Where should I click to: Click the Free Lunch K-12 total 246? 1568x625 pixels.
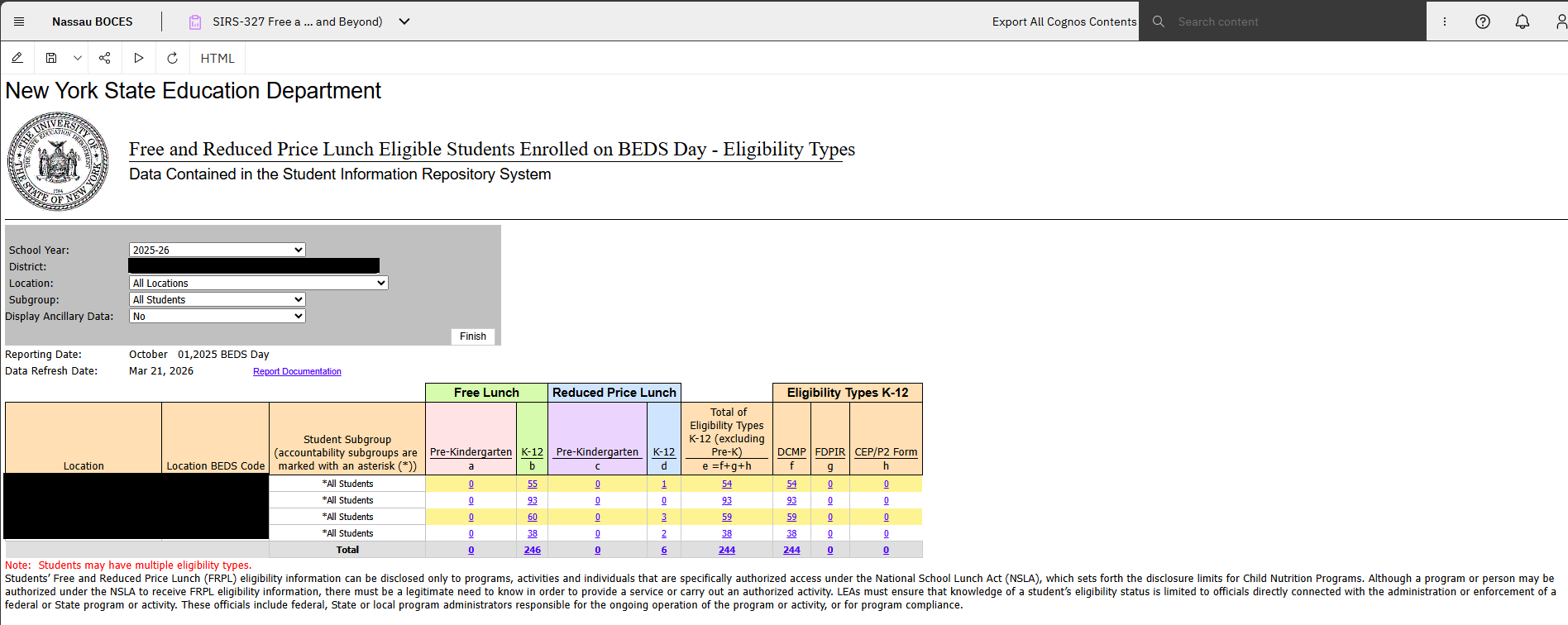[x=533, y=551]
